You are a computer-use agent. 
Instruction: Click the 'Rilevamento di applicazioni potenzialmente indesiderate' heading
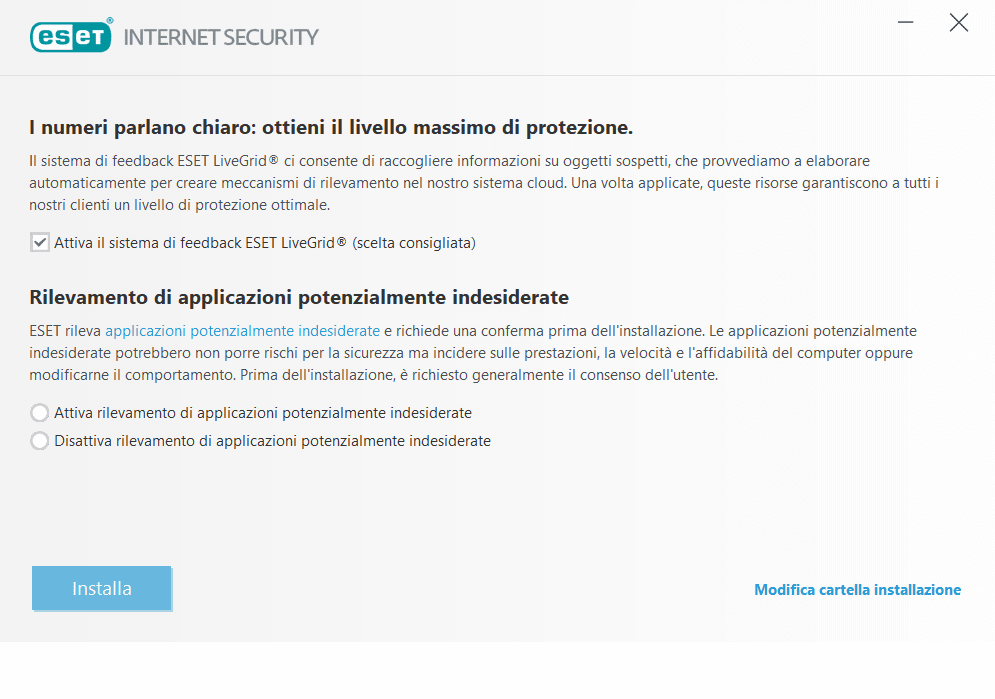tap(299, 297)
